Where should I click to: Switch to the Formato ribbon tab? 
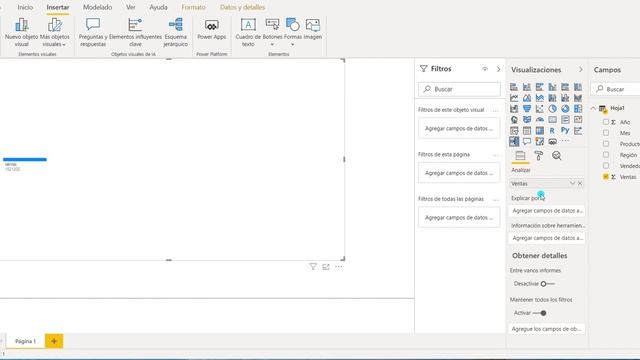coord(193,7)
